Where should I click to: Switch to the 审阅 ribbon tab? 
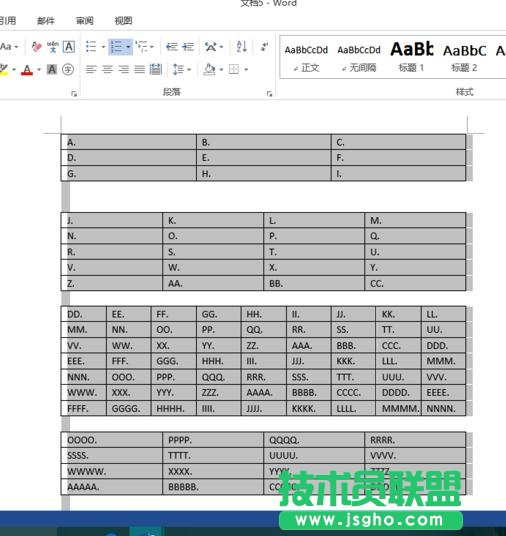pyautogui.click(x=84, y=21)
